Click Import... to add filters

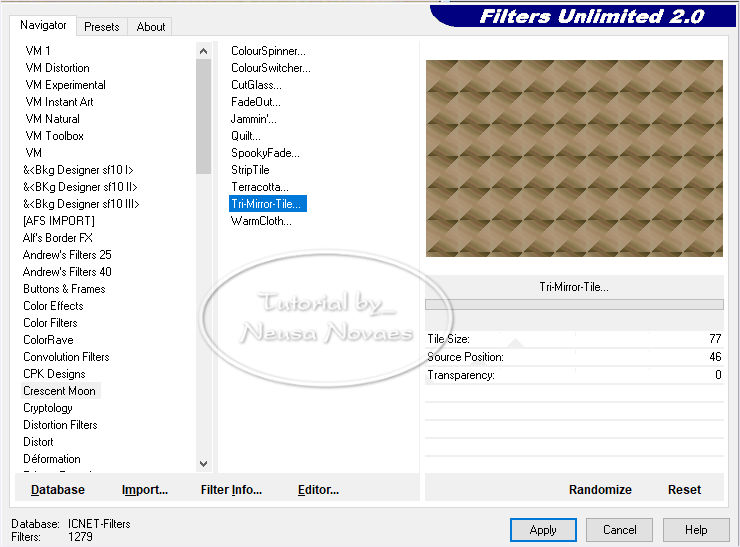coord(145,489)
